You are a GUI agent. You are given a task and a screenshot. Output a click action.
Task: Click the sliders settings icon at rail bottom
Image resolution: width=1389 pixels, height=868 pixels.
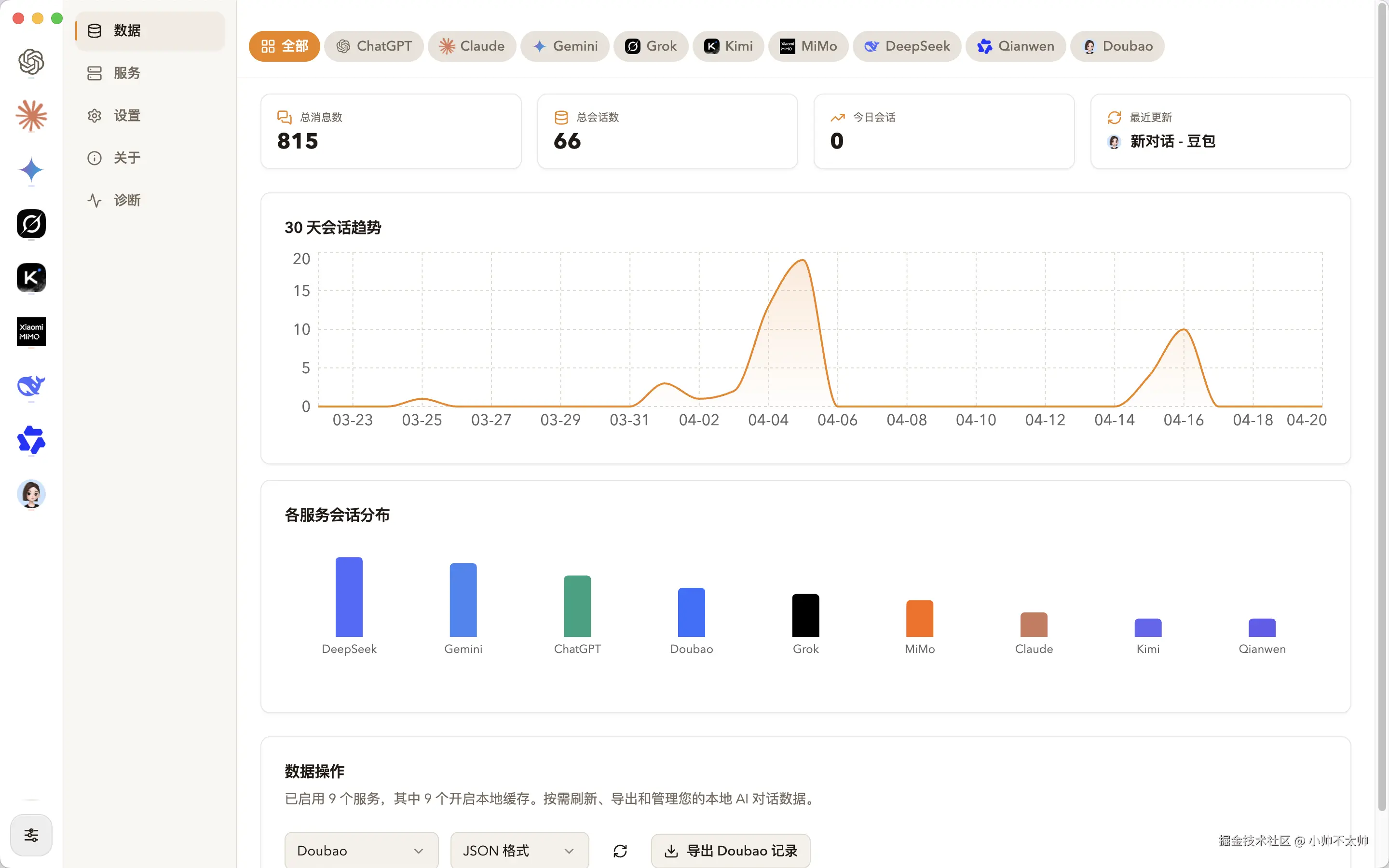coord(31,835)
